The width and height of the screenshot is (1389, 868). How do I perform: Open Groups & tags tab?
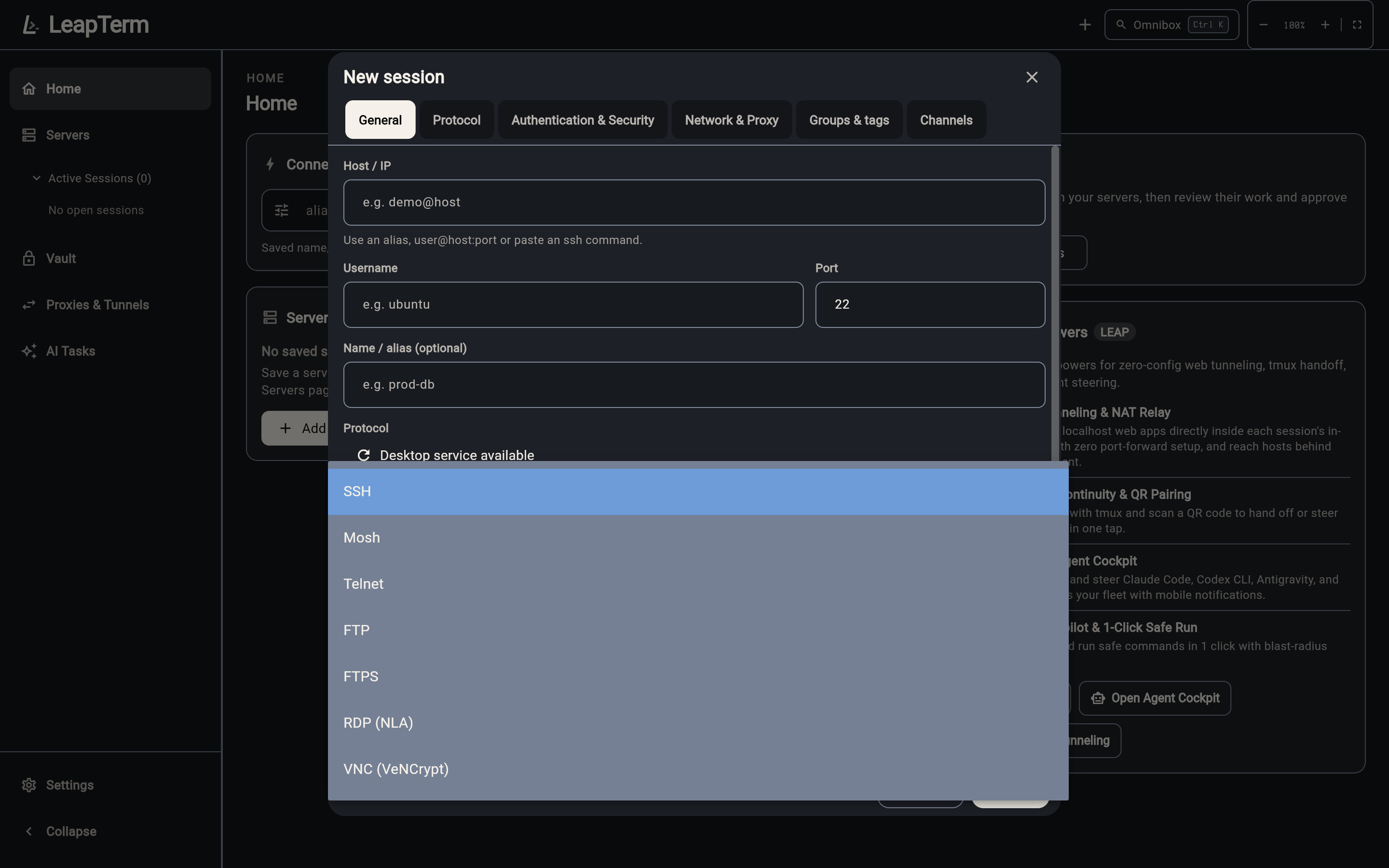849,120
